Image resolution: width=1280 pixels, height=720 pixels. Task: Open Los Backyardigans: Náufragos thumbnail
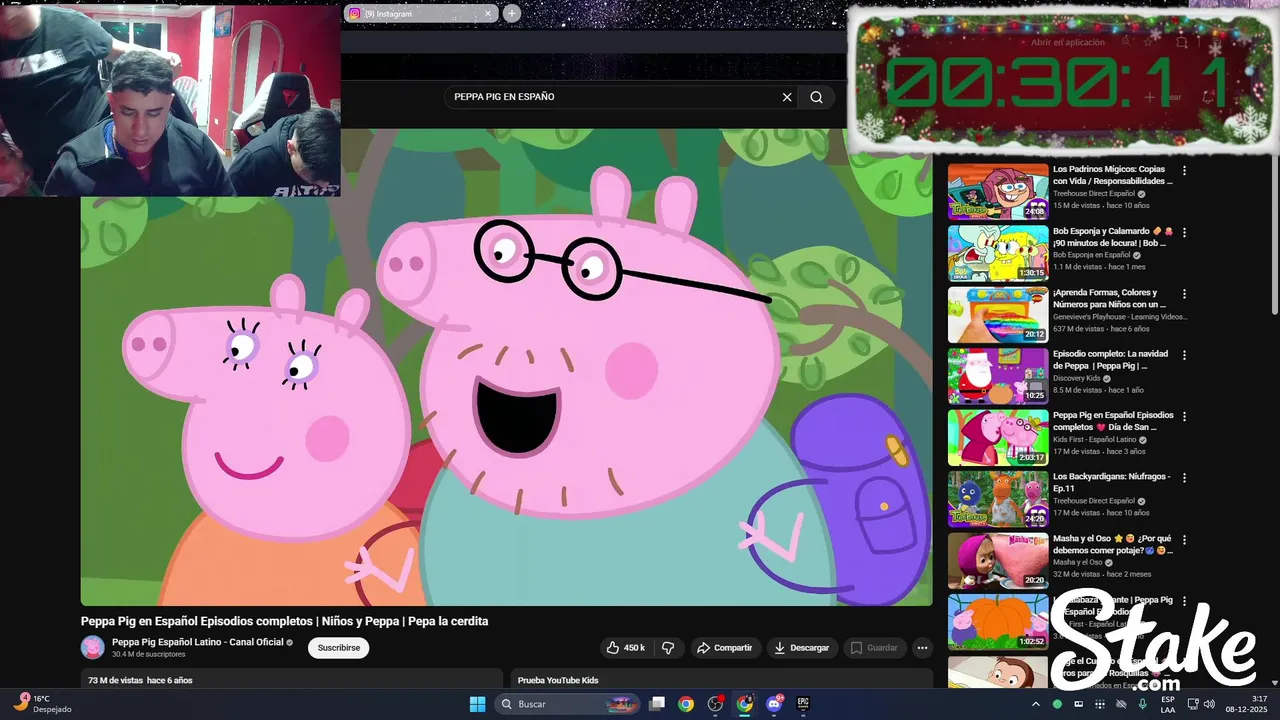point(998,499)
